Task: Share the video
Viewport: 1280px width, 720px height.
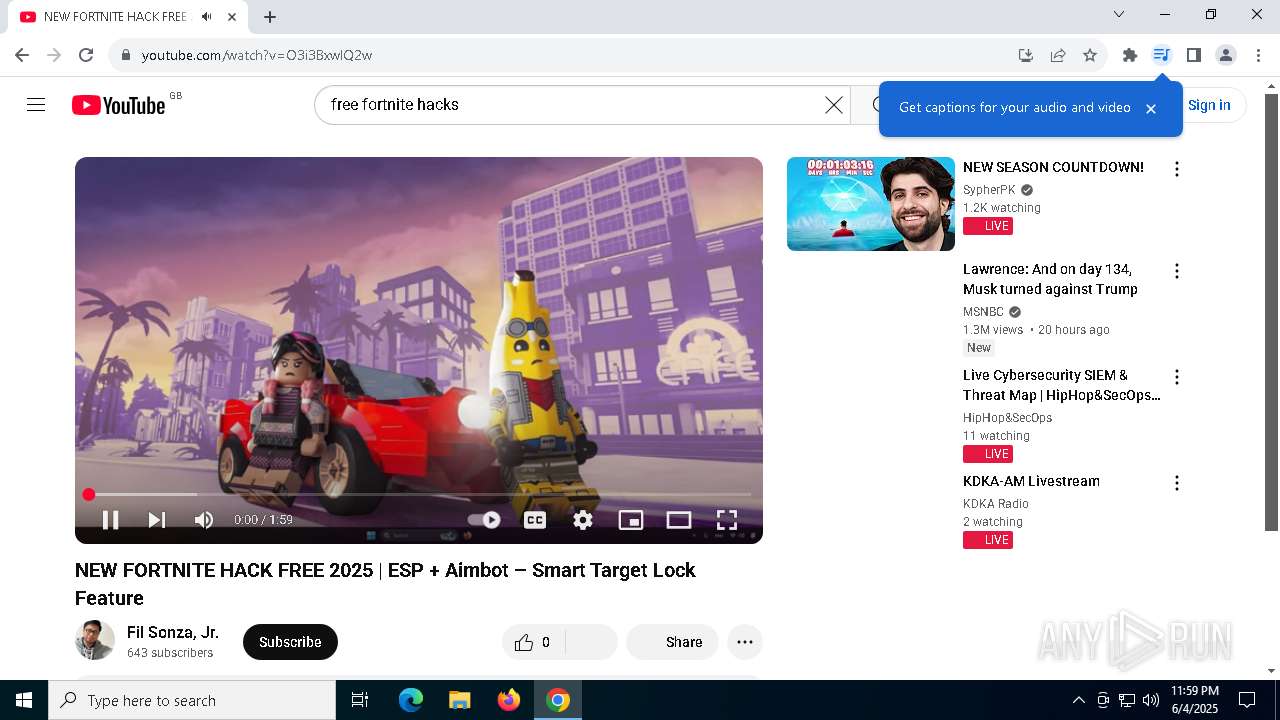Action: click(x=672, y=642)
